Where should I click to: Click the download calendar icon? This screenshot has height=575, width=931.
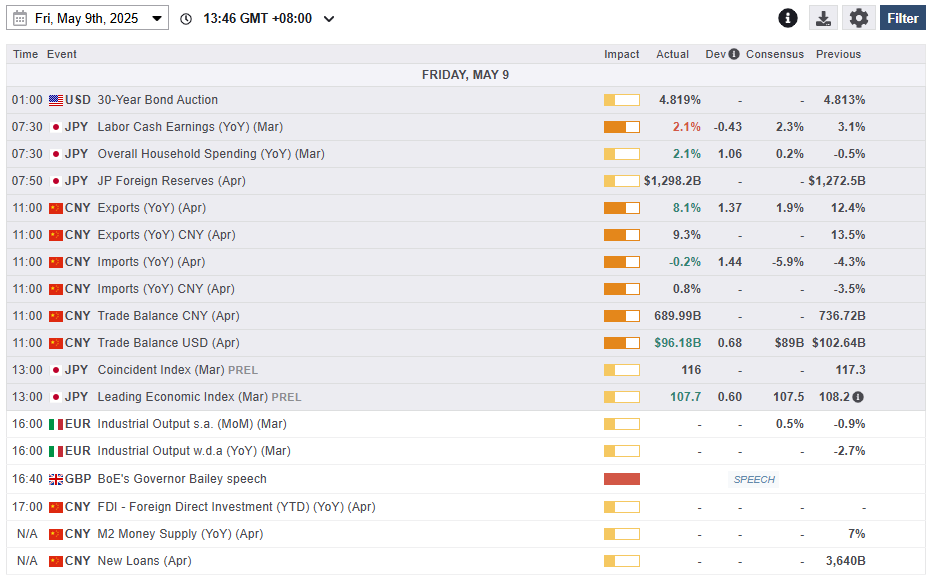click(822, 18)
